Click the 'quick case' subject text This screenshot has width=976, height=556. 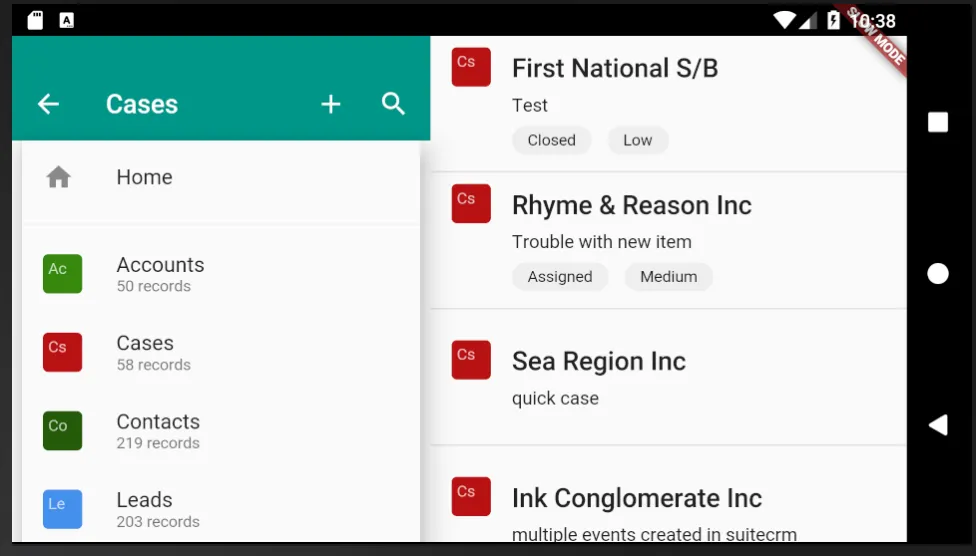coord(555,398)
